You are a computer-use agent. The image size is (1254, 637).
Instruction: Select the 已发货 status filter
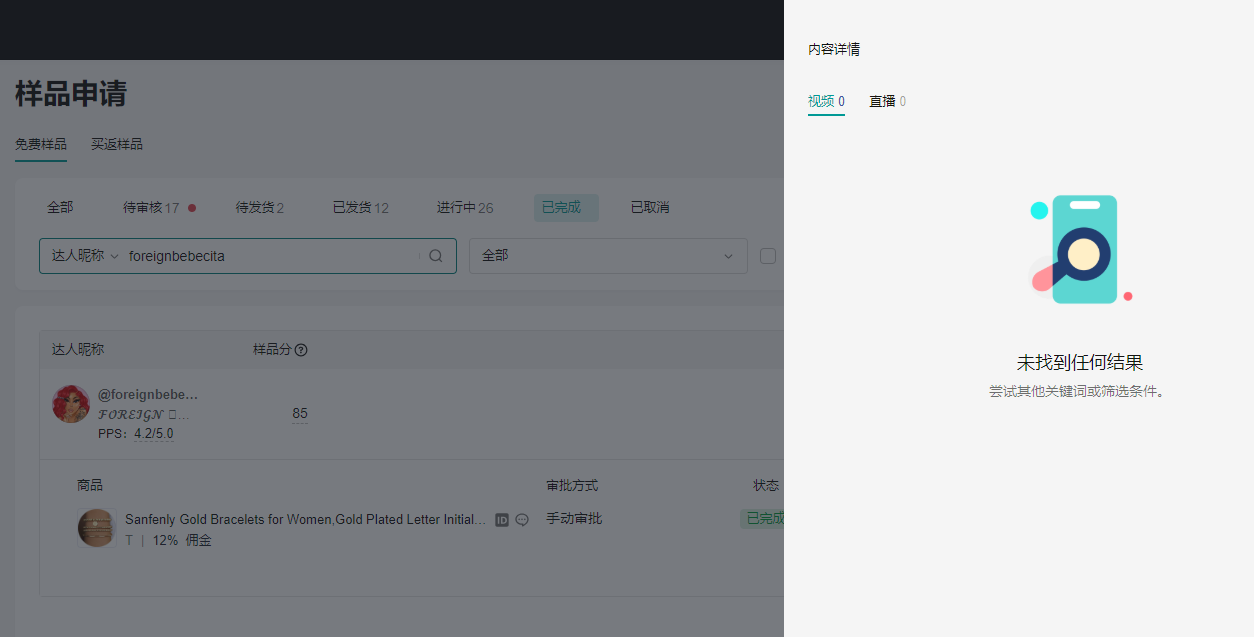pyautogui.click(x=359, y=207)
